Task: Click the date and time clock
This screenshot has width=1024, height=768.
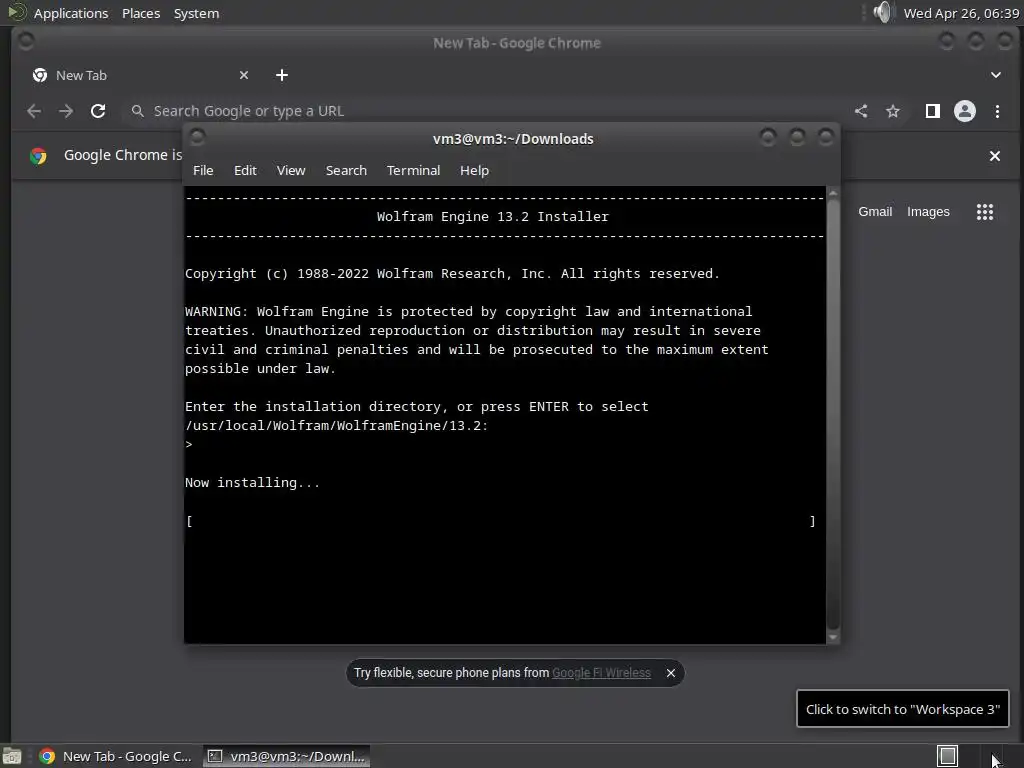Action: coord(961,13)
